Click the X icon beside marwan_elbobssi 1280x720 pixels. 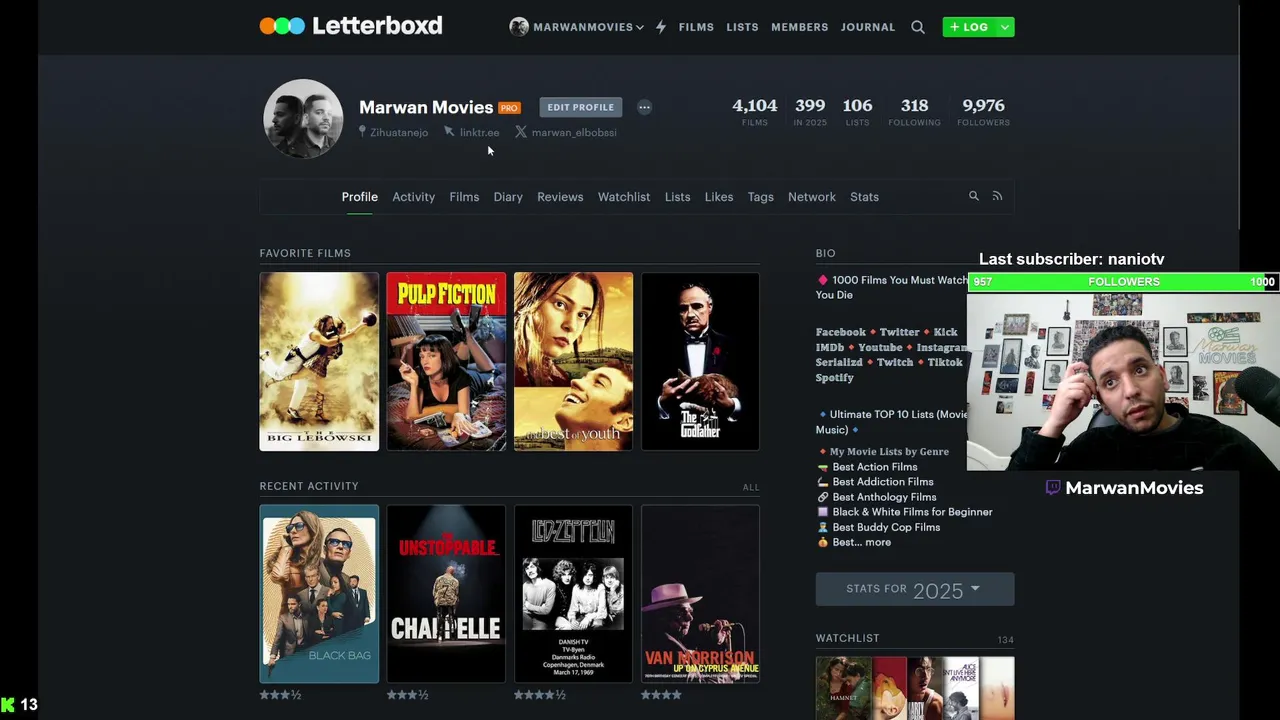pyautogui.click(x=521, y=132)
